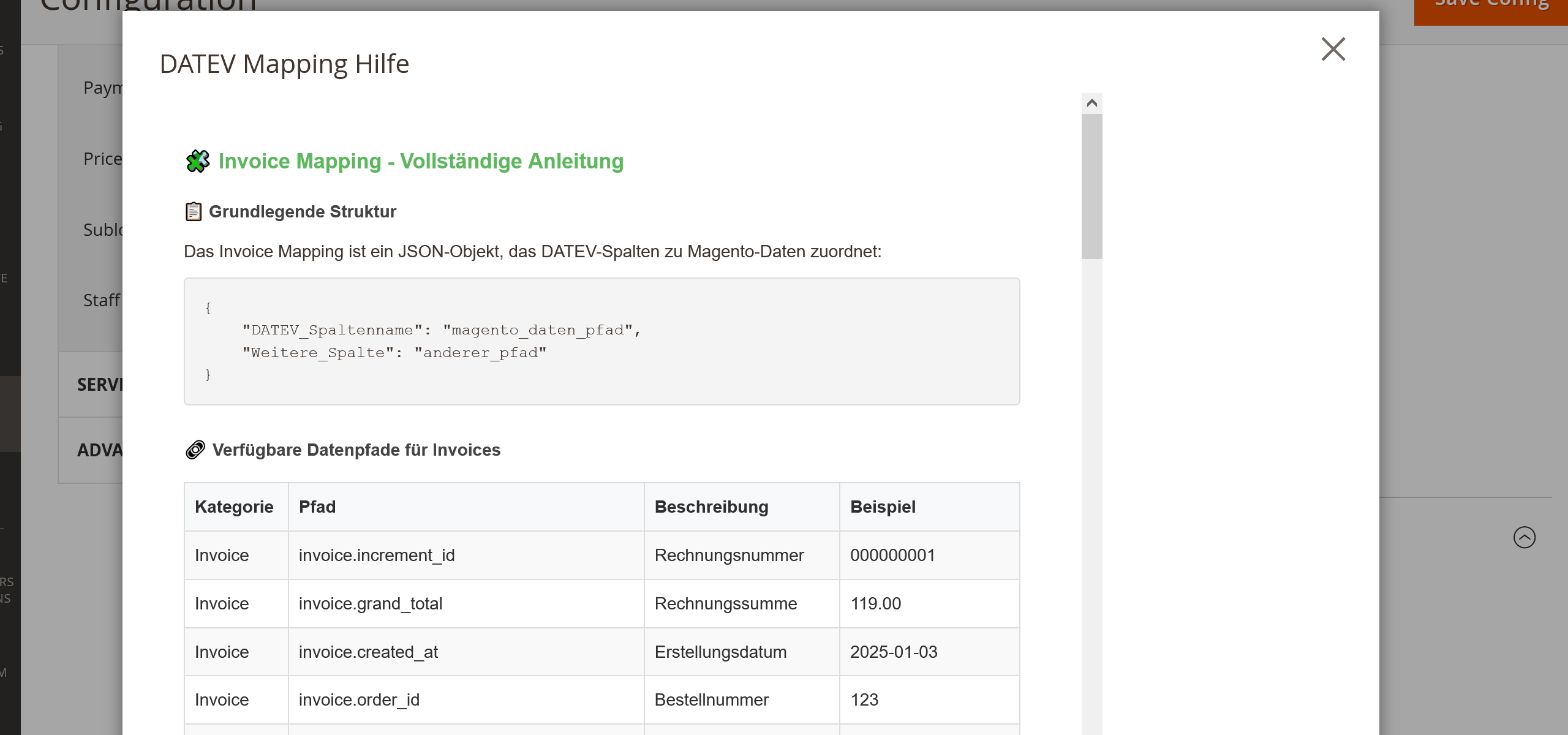Select the Staff section in the config sidebar
This screenshot has height=735, width=1568.
pyautogui.click(x=102, y=300)
